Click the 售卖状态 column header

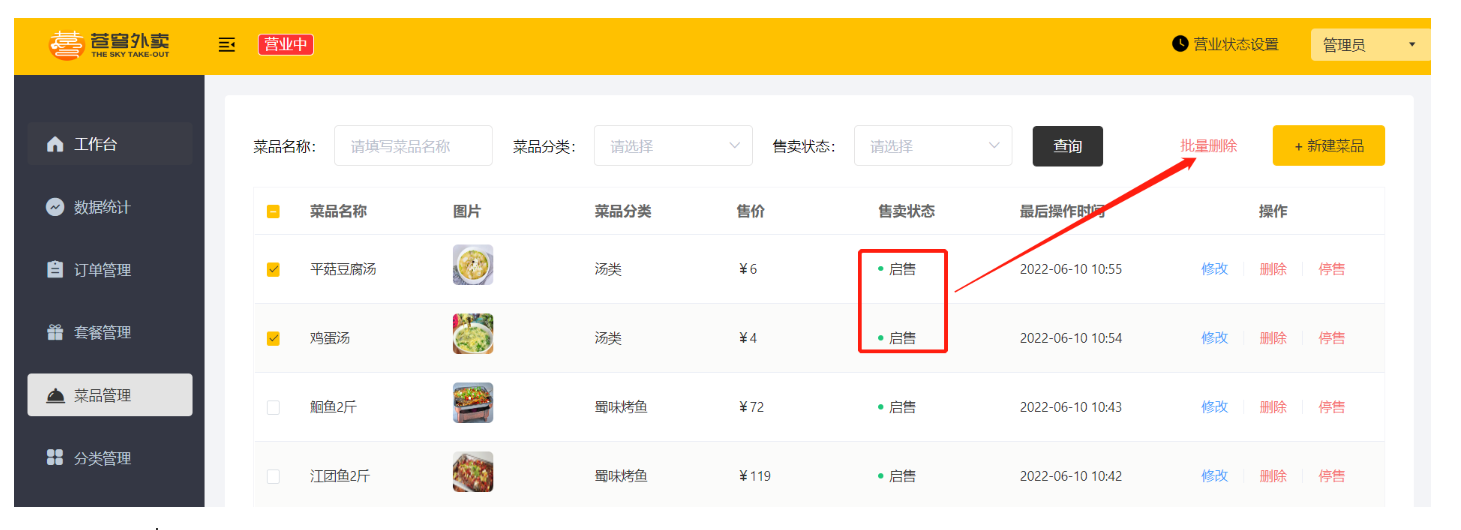click(x=906, y=212)
